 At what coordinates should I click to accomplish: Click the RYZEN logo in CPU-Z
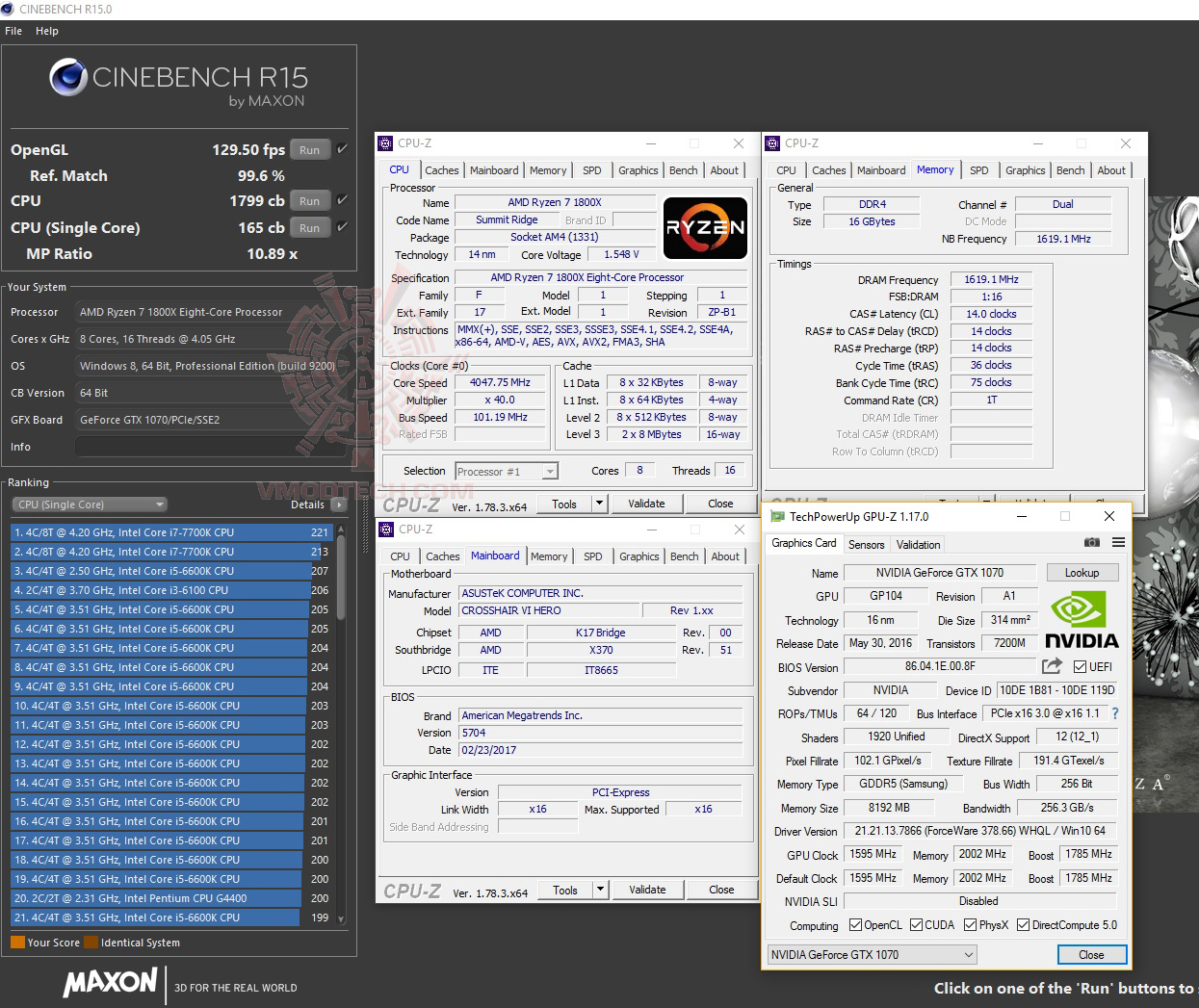coord(705,228)
